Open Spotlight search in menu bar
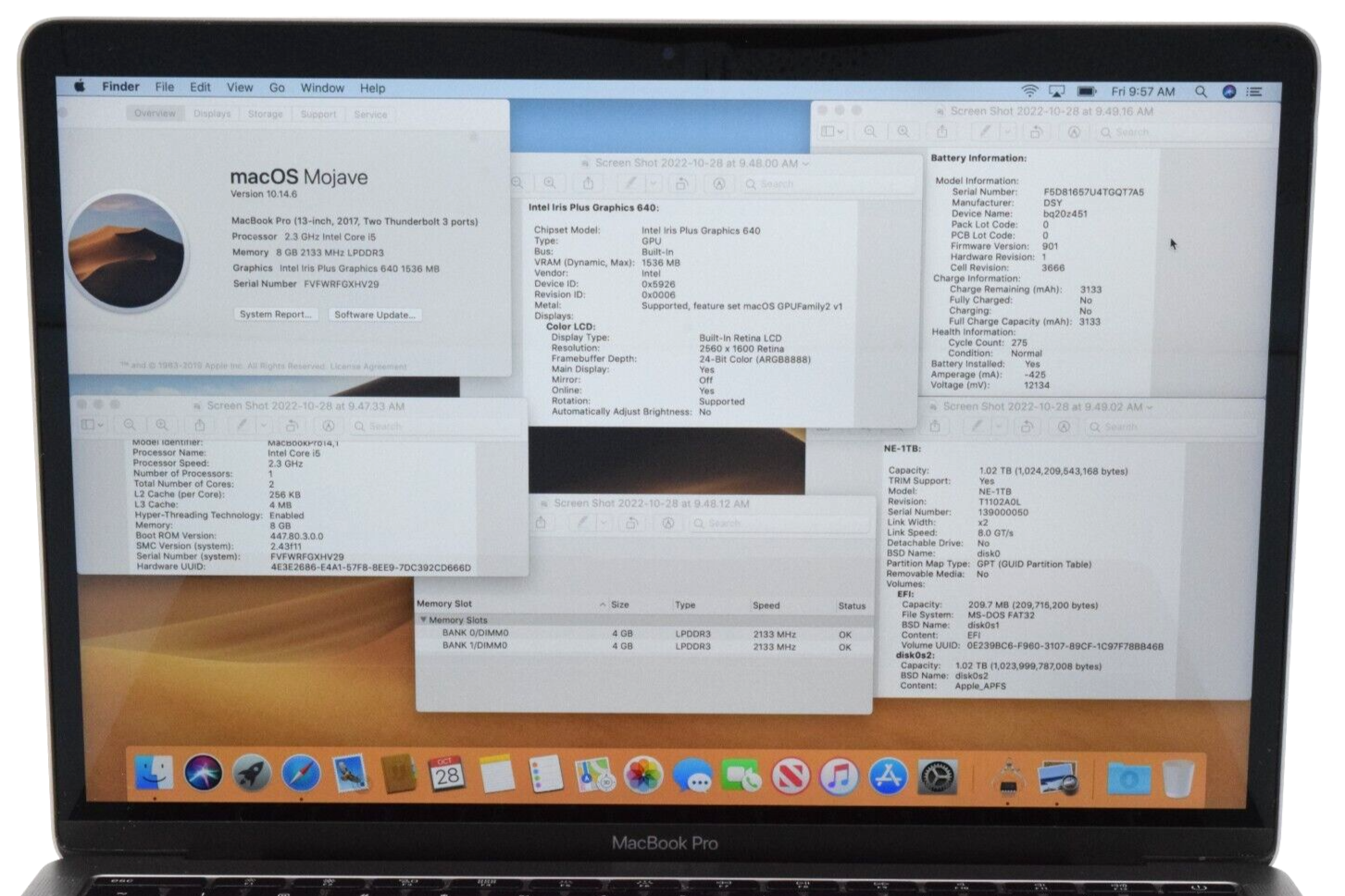The width and height of the screenshot is (1345, 896). 1201,92
